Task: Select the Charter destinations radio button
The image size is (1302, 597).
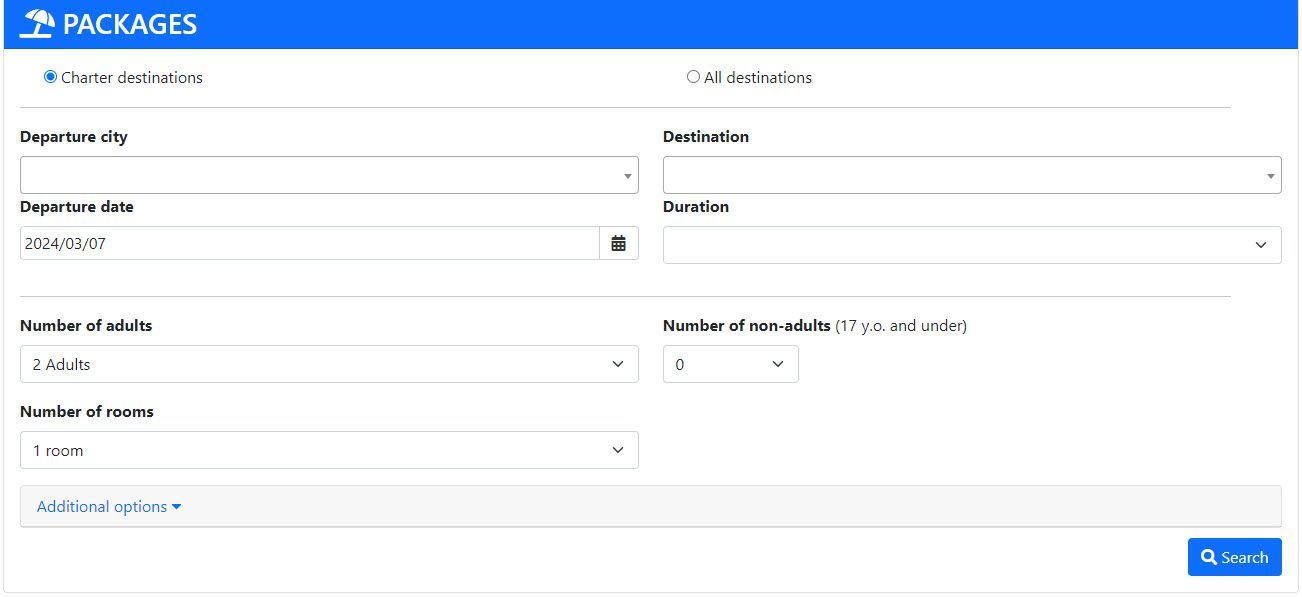Action: (x=50, y=77)
